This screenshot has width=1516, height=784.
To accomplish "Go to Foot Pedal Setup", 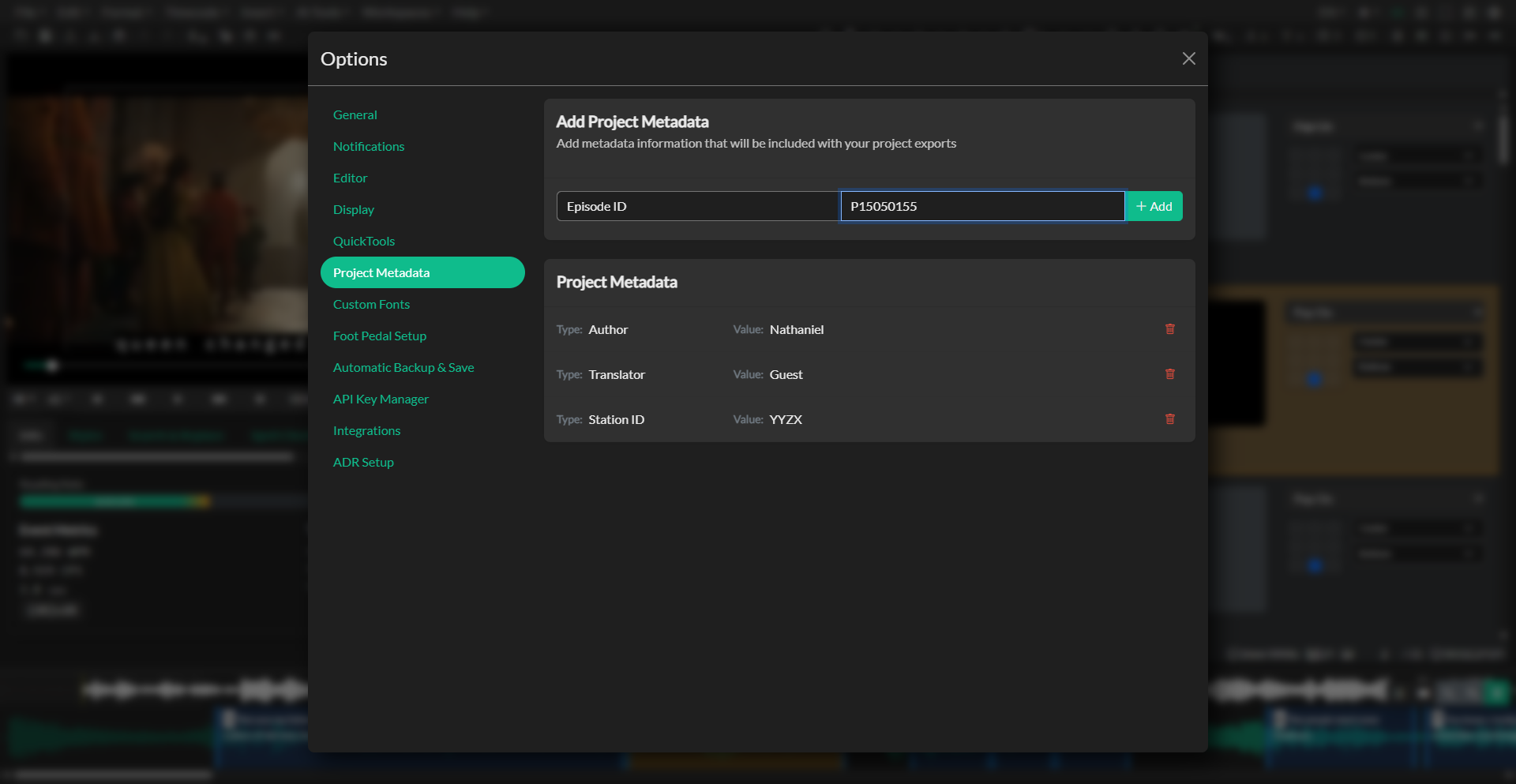I will pos(380,336).
